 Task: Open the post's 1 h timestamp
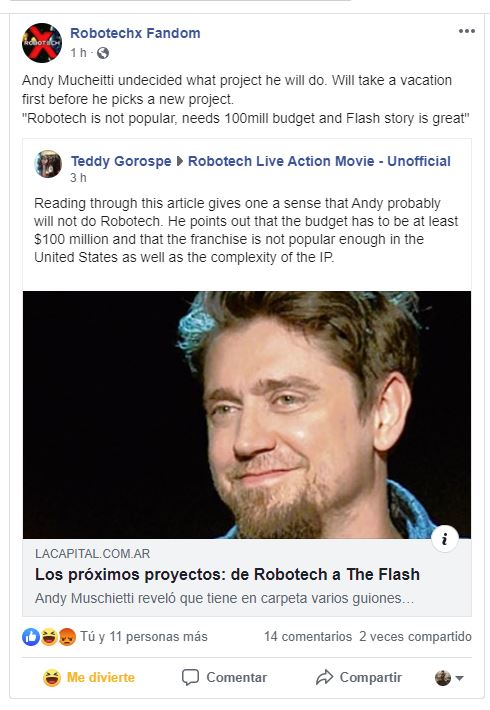(78, 53)
